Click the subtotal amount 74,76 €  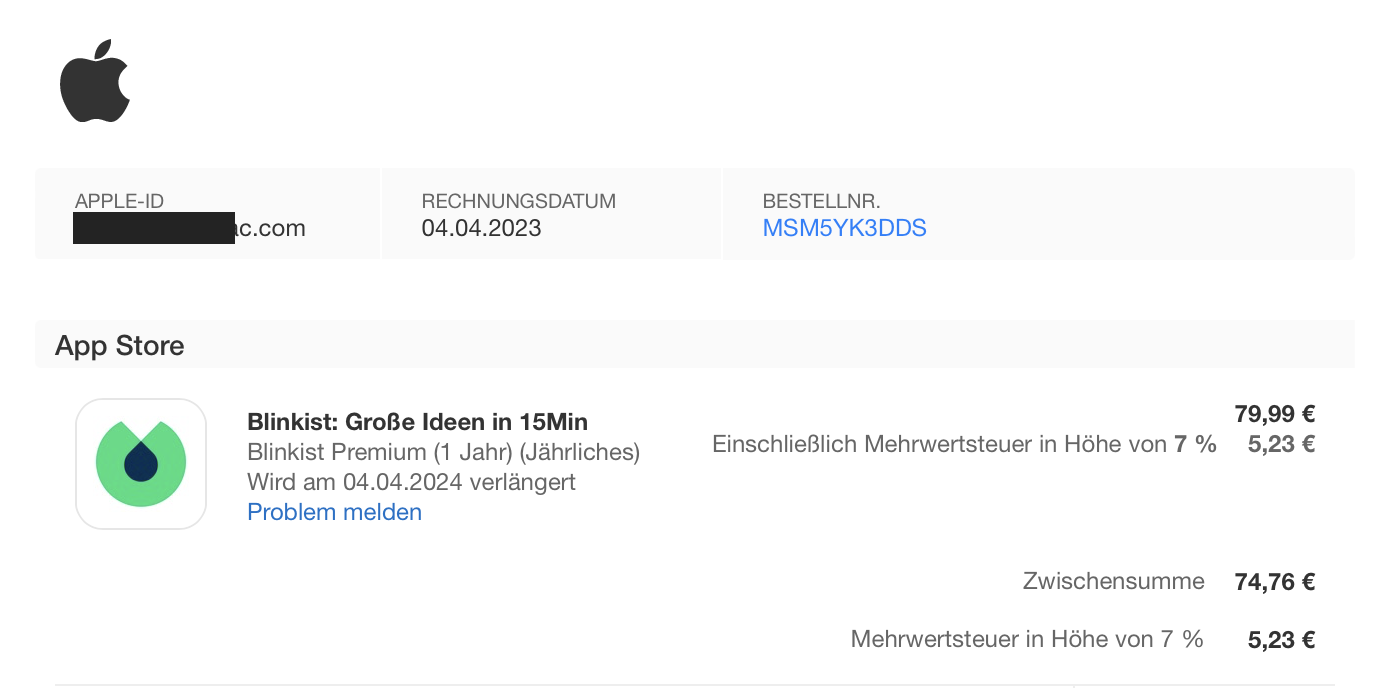[1275, 582]
